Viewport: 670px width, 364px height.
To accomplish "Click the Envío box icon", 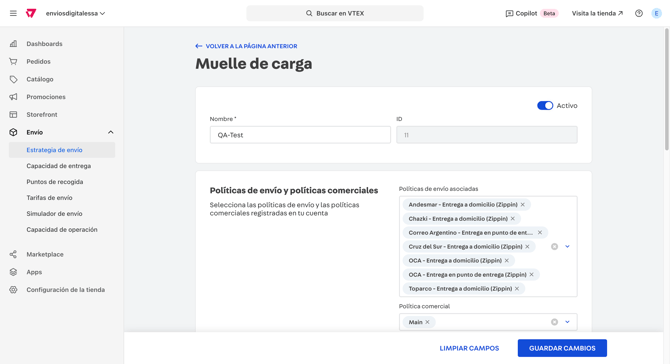I will click(13, 132).
